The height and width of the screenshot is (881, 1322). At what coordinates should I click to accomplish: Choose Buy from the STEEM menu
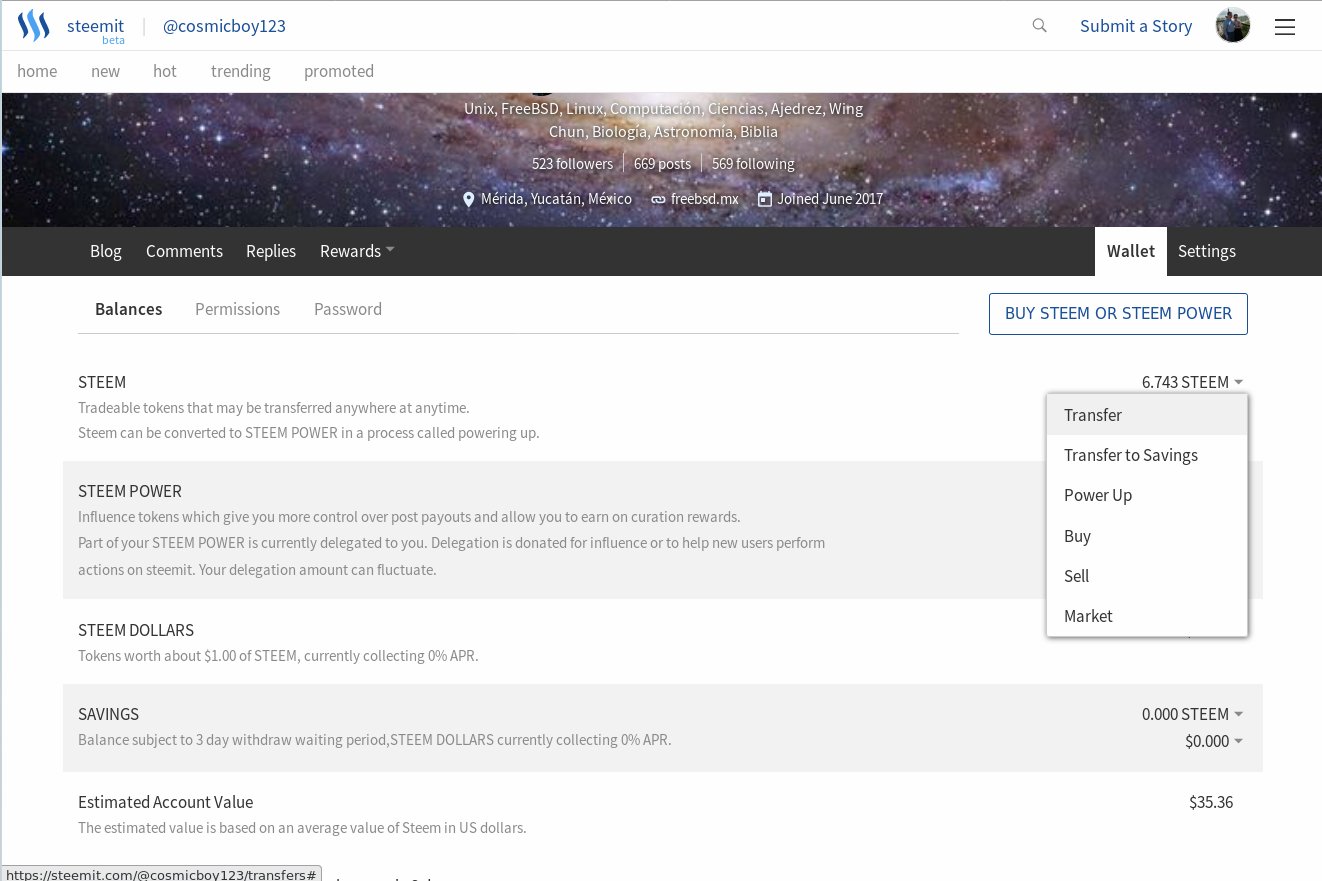(1147, 536)
